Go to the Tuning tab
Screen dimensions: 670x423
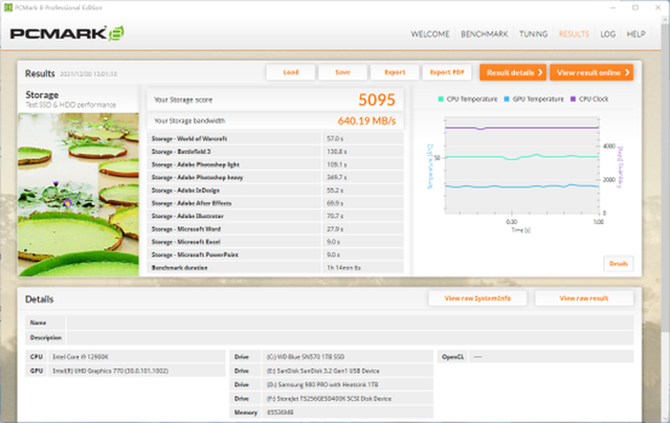coord(533,34)
